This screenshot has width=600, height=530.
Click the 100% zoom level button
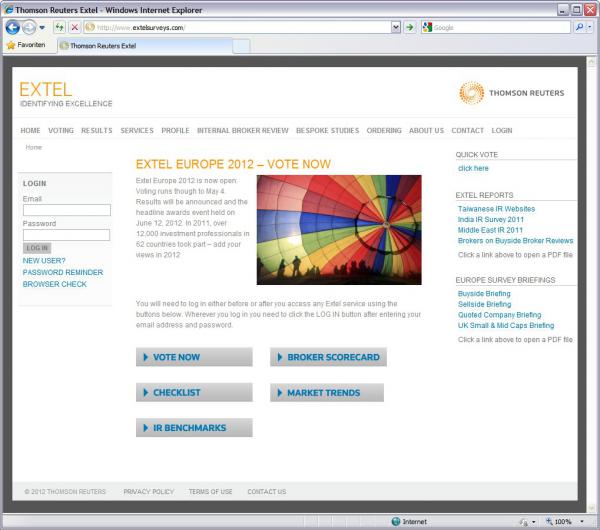point(559,522)
